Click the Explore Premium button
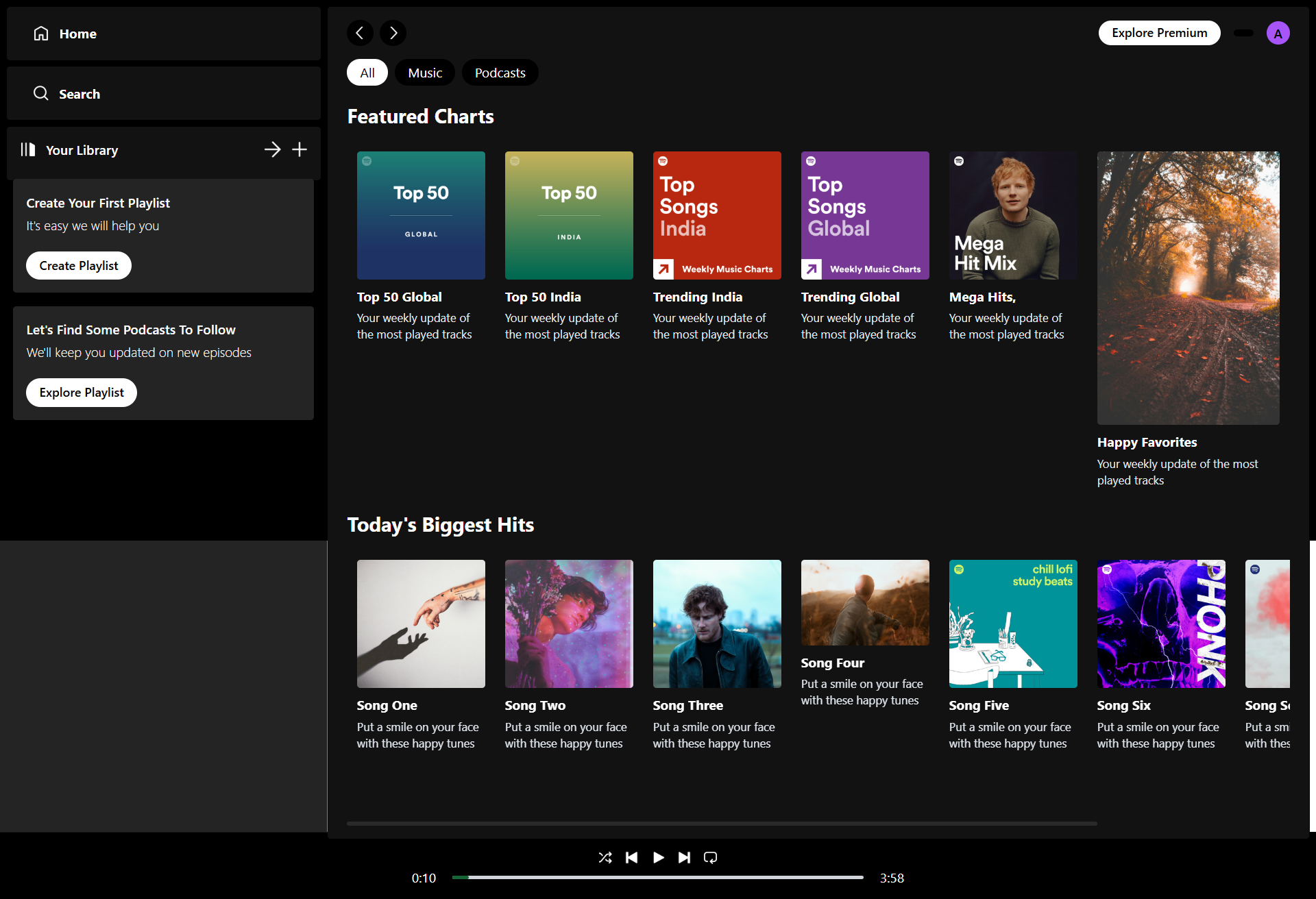This screenshot has width=1316, height=899. pyautogui.click(x=1159, y=32)
